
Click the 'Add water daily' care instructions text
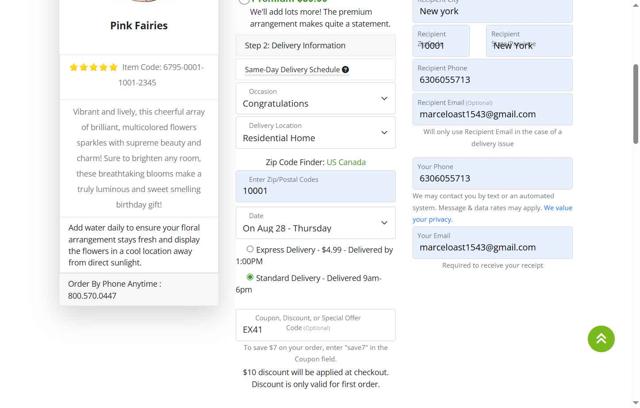(x=134, y=245)
